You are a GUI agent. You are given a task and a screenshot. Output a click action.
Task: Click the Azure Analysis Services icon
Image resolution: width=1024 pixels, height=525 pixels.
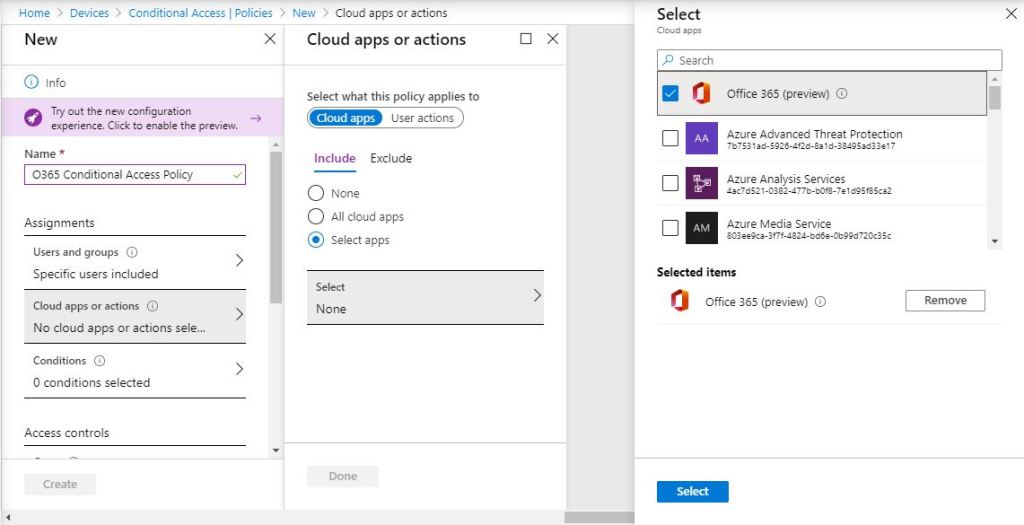click(701, 183)
